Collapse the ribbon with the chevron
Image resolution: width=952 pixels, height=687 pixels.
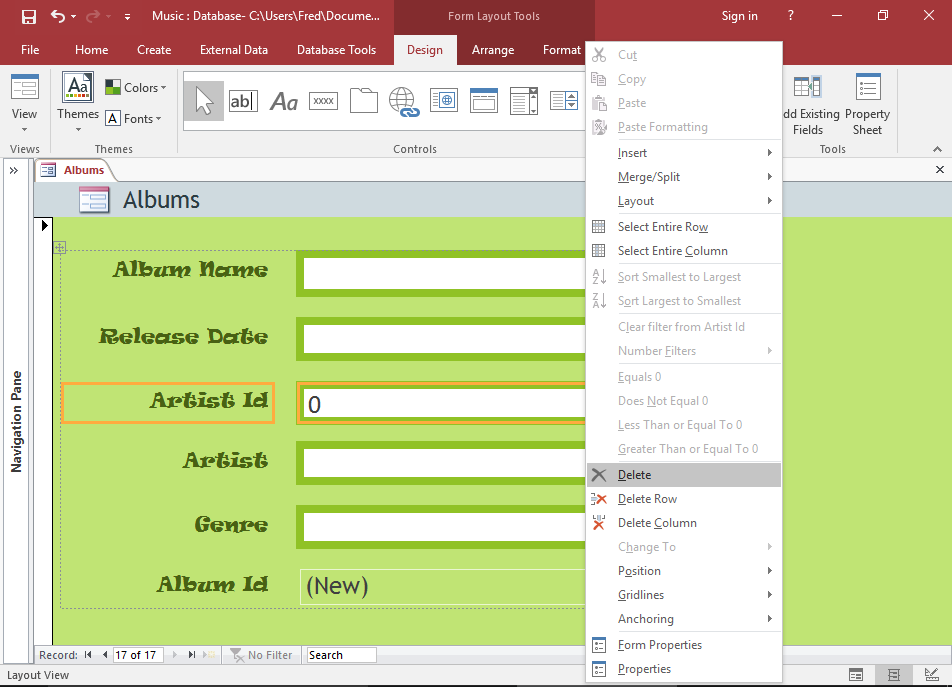pyautogui.click(x=937, y=149)
